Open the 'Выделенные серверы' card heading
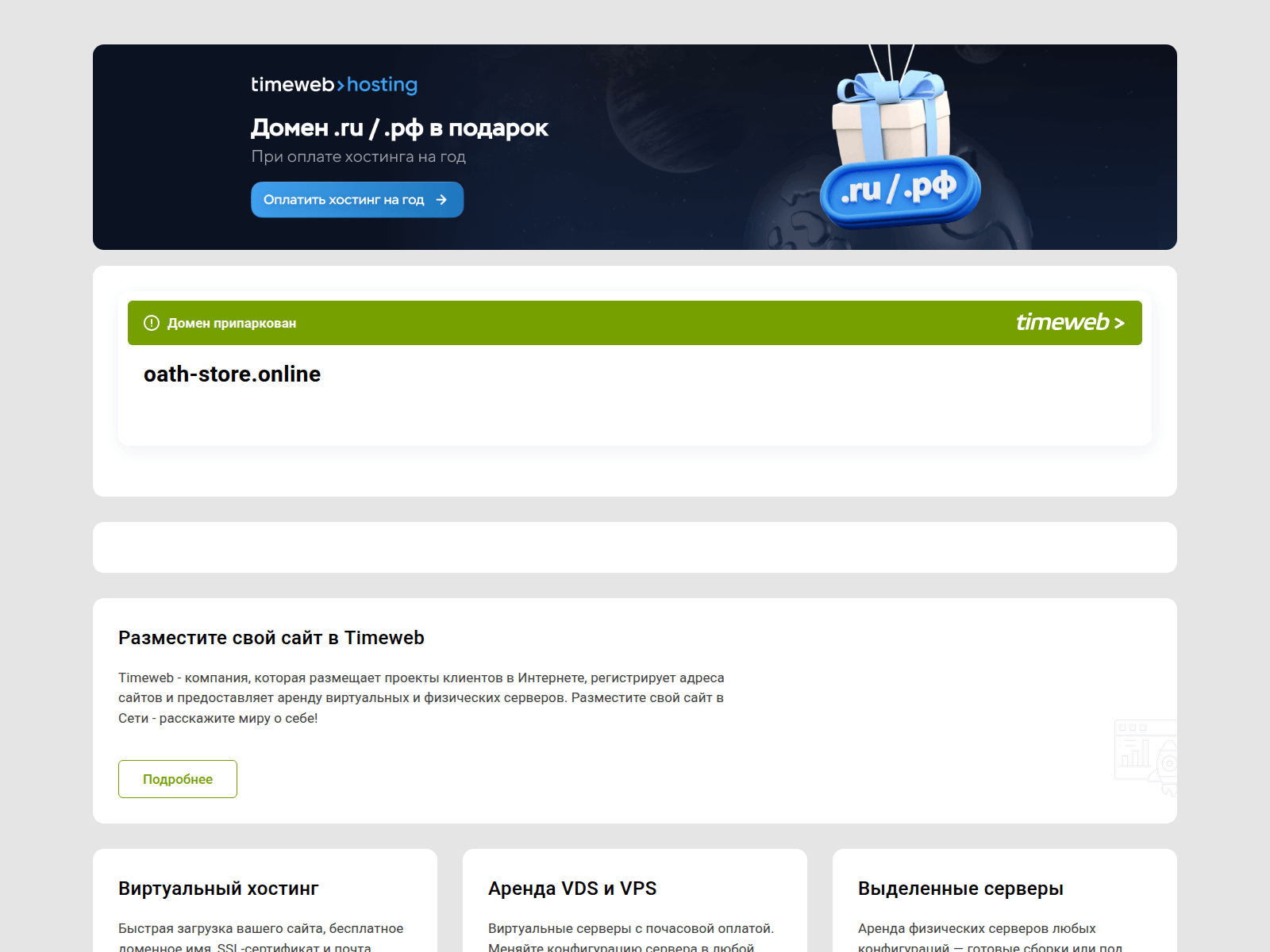The width and height of the screenshot is (1270, 952). [x=960, y=889]
